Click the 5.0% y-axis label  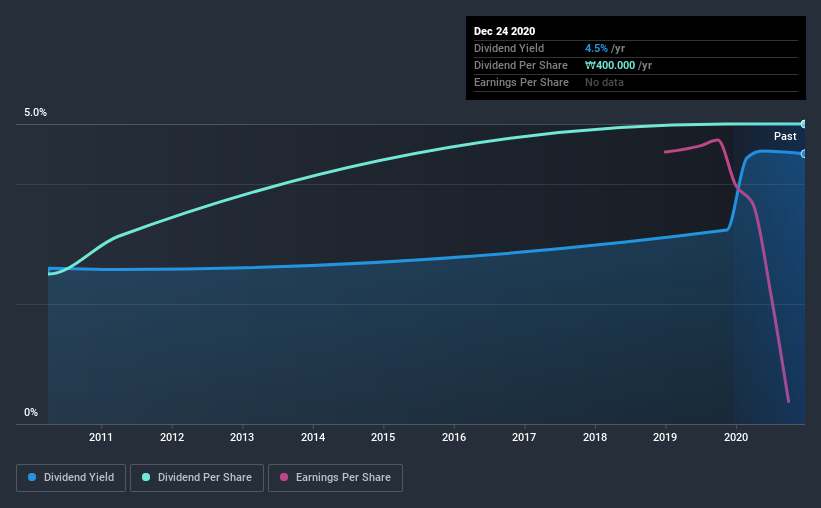35,113
